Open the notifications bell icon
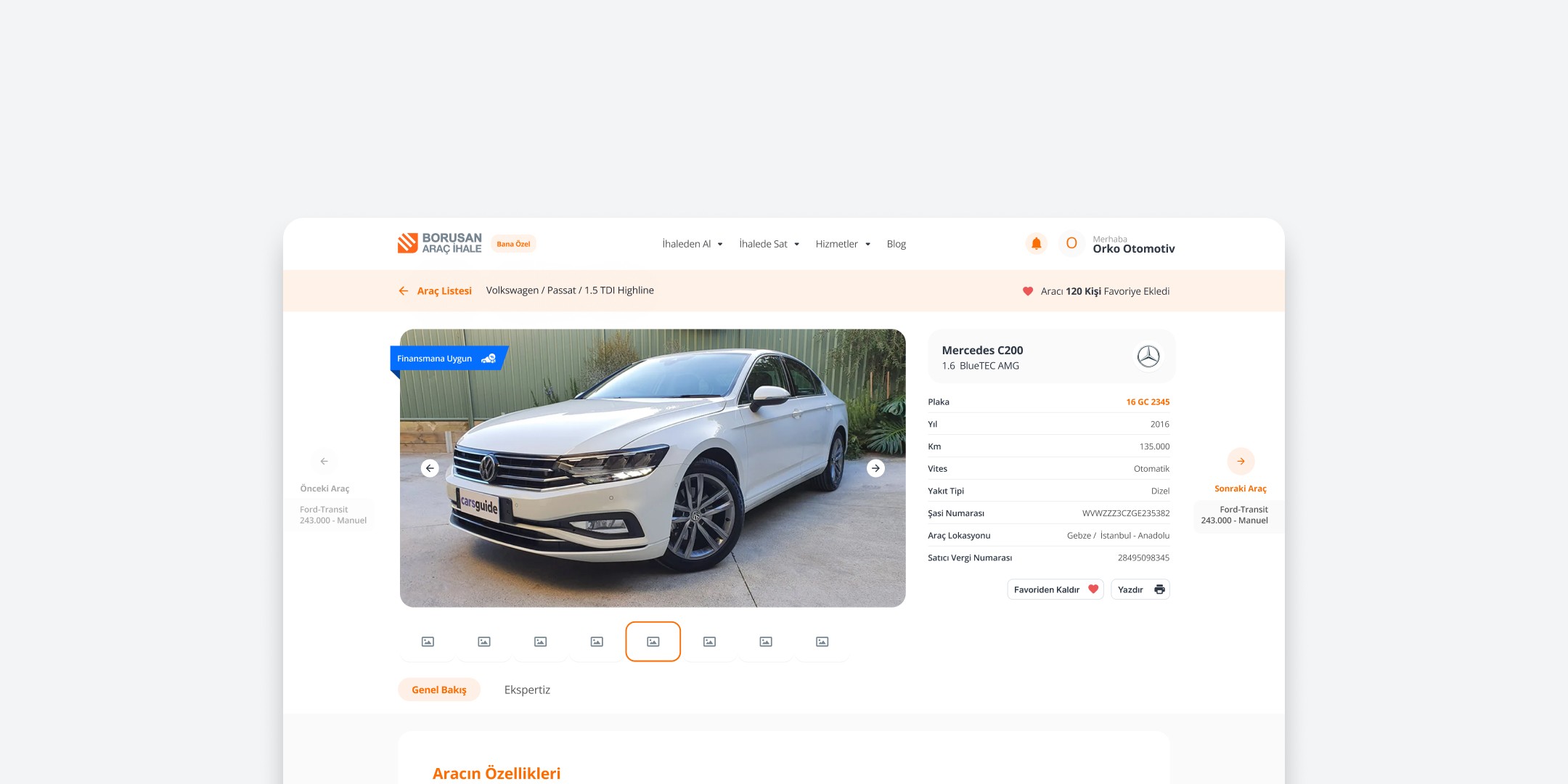This screenshot has height=784, width=1568. (1036, 244)
